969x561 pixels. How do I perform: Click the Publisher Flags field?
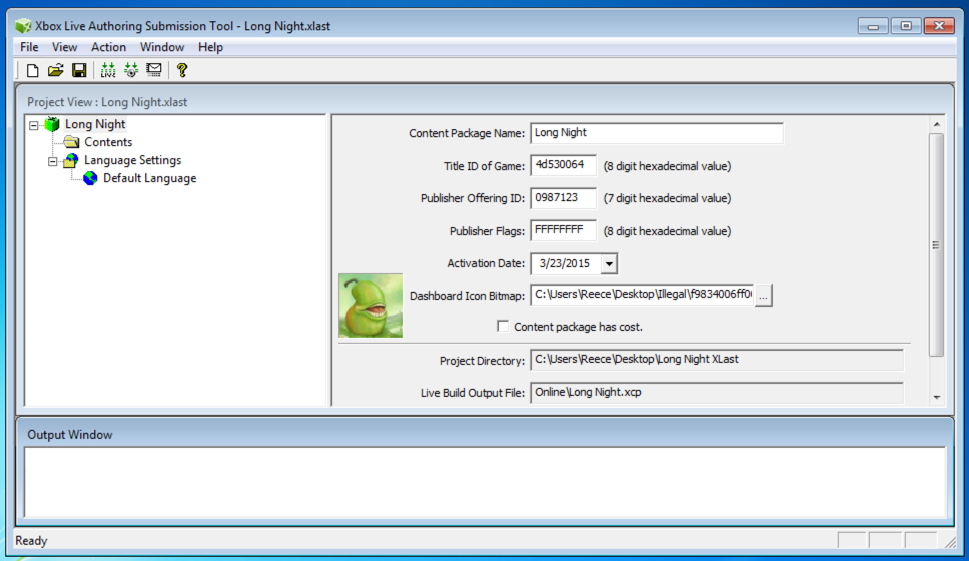(563, 230)
